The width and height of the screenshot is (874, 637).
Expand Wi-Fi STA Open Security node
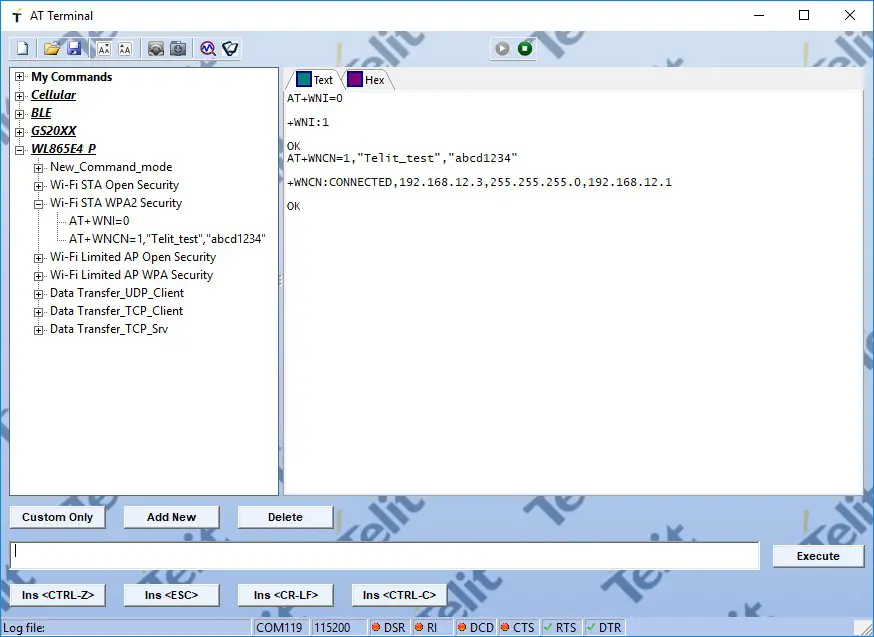click(x=38, y=186)
